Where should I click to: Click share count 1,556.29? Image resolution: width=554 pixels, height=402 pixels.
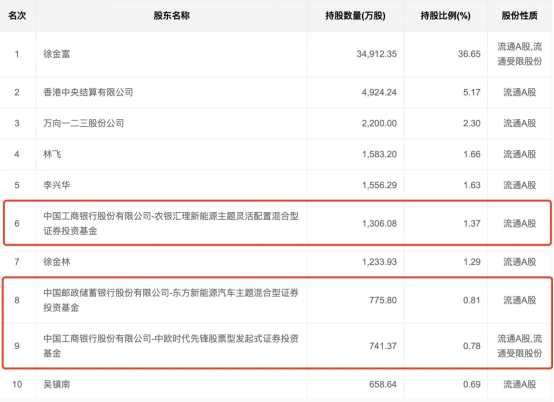click(379, 185)
